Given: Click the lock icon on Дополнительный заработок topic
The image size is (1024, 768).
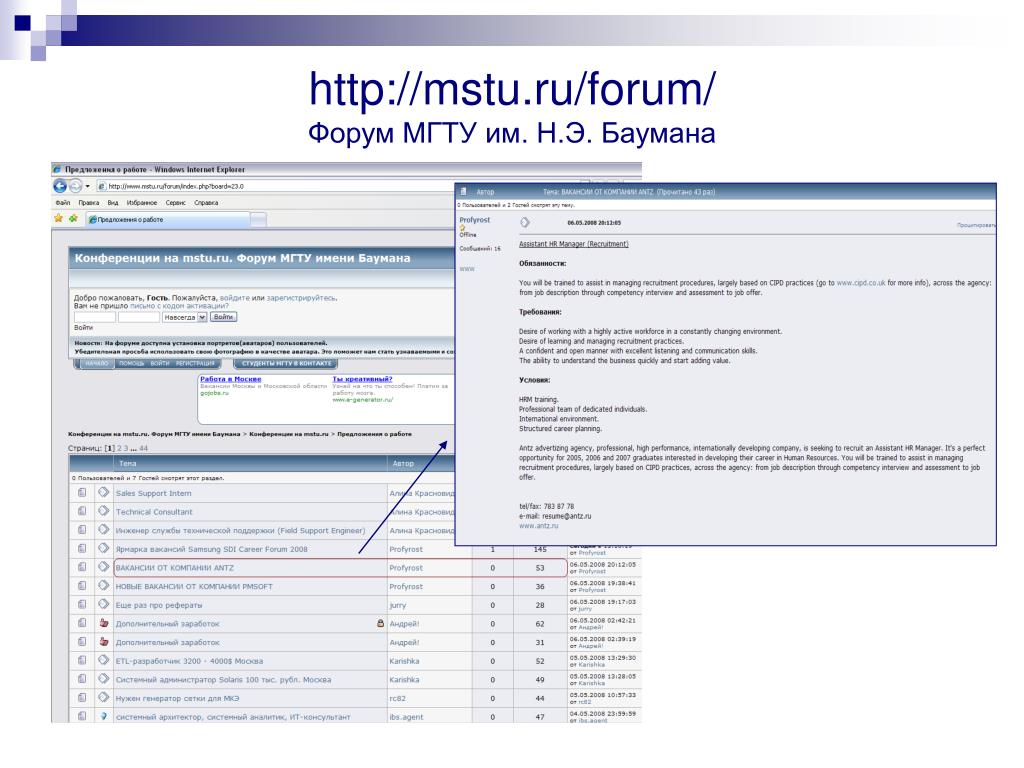Looking at the screenshot, I should (380, 624).
